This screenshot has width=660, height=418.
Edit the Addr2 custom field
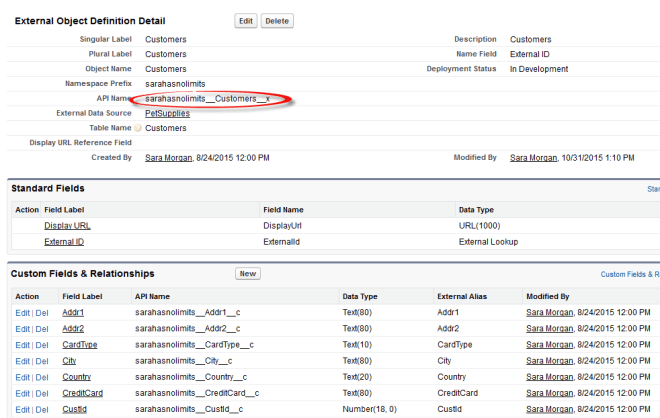click(x=22, y=329)
